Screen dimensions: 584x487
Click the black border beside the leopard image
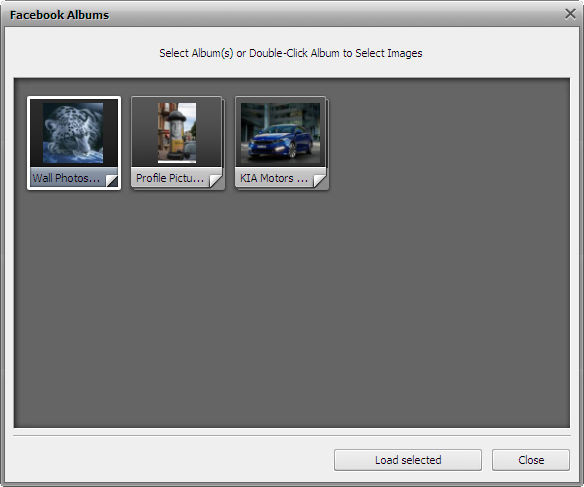coord(36,133)
